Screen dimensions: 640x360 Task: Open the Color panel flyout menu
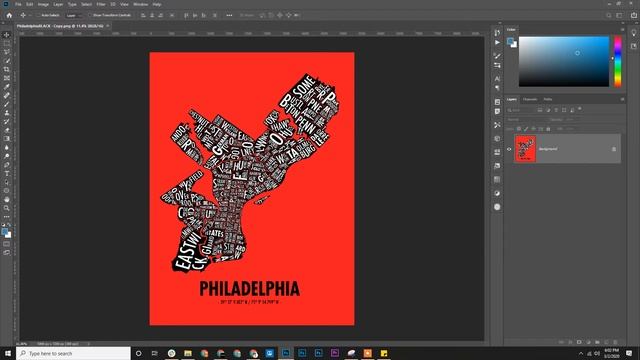tap(622, 29)
